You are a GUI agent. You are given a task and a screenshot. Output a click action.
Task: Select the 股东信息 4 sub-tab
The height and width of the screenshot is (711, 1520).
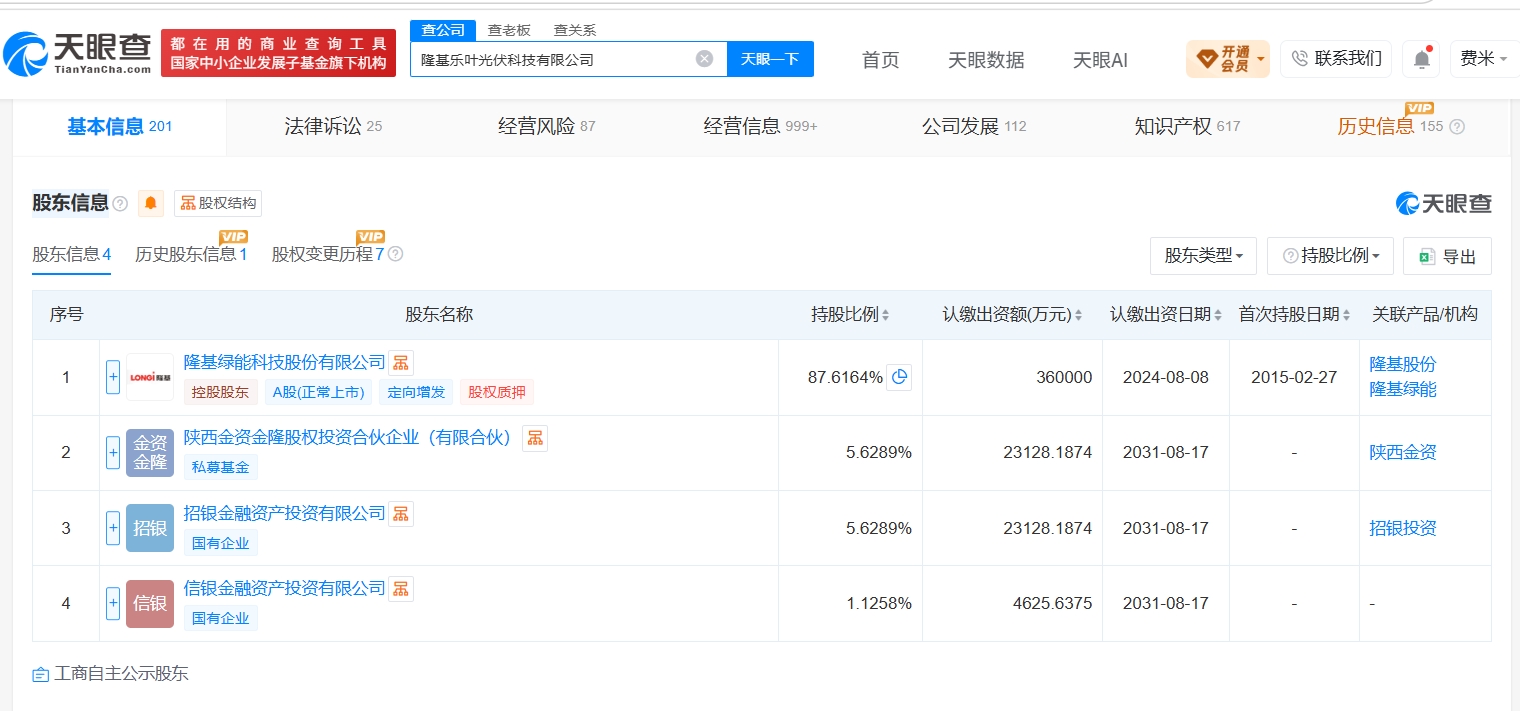tap(72, 254)
